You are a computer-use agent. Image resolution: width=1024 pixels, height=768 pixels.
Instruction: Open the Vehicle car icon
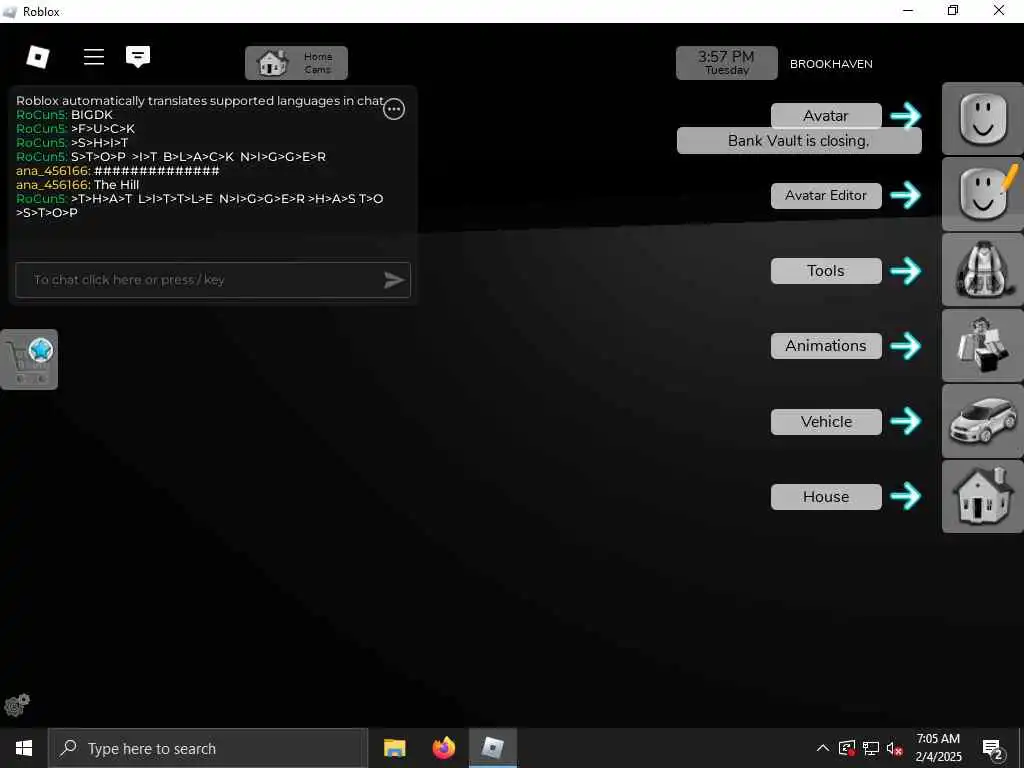982,421
